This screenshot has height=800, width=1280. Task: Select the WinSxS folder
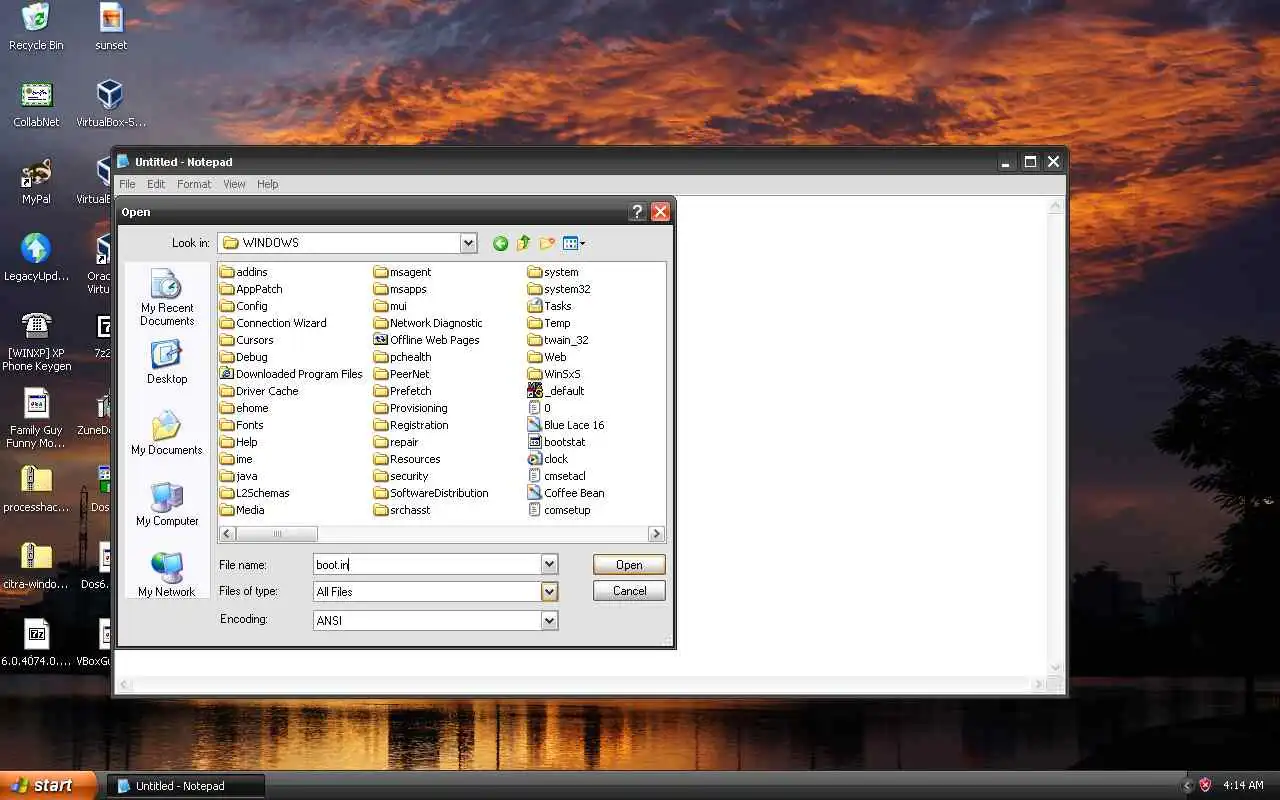point(554,374)
